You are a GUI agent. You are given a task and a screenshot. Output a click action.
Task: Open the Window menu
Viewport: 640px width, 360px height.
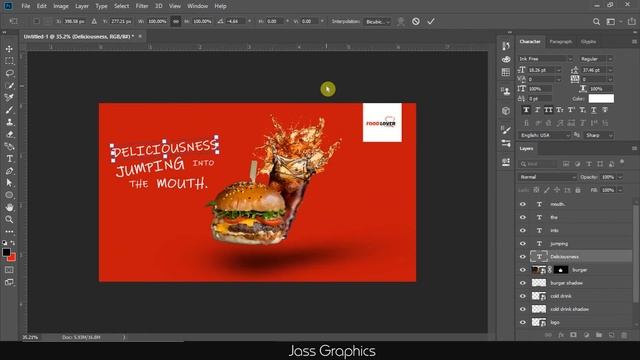point(198,6)
